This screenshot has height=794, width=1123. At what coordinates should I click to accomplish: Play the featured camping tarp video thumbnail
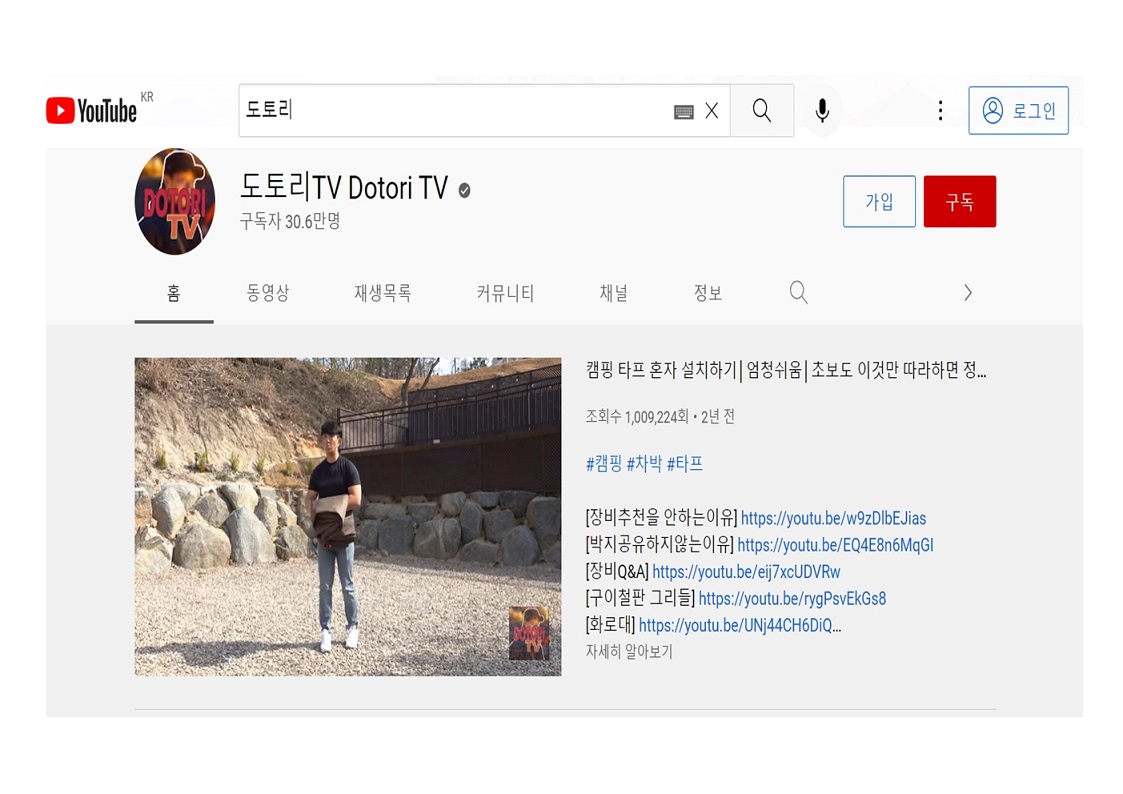point(348,517)
